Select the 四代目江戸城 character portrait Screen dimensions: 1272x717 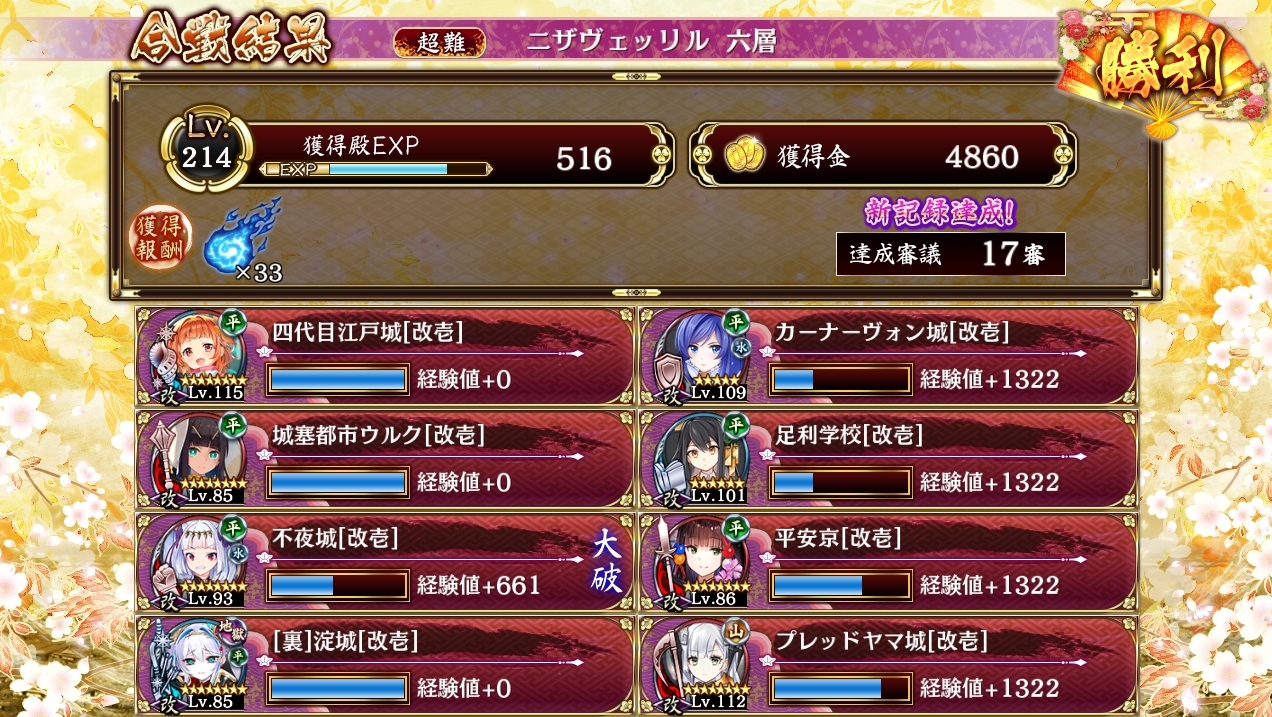point(197,354)
